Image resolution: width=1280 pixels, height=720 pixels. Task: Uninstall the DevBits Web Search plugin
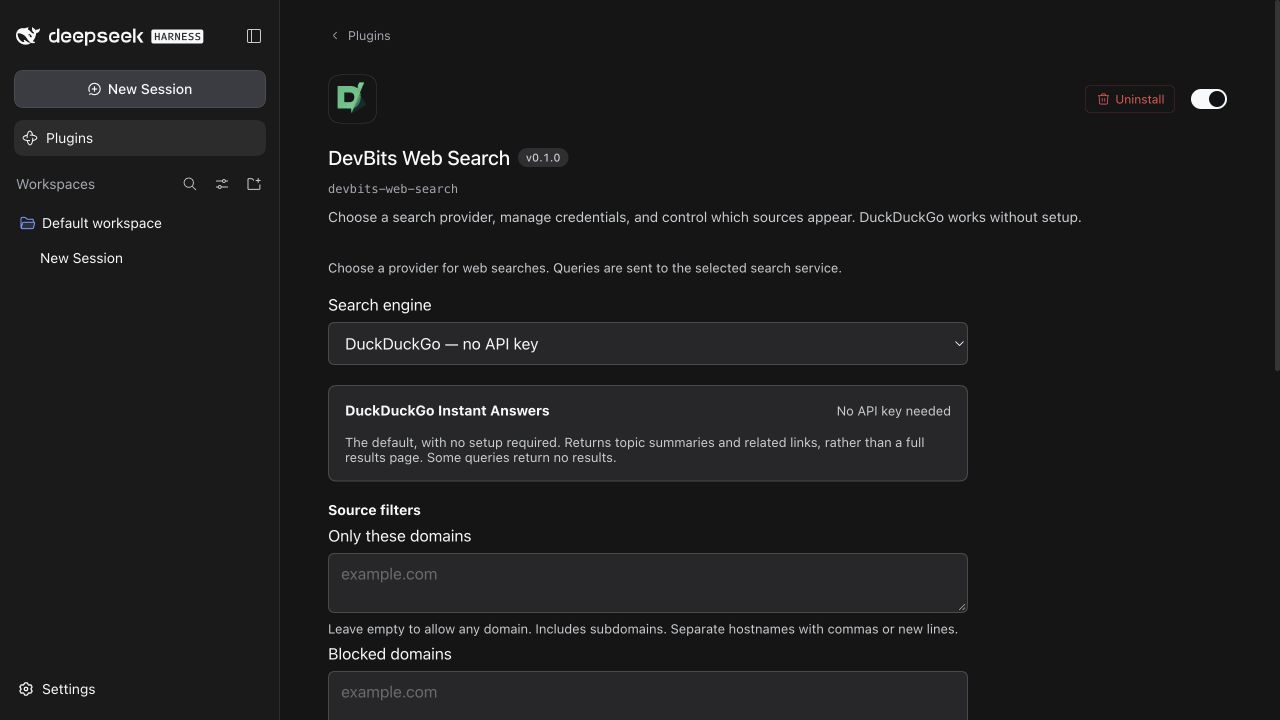click(x=1130, y=99)
